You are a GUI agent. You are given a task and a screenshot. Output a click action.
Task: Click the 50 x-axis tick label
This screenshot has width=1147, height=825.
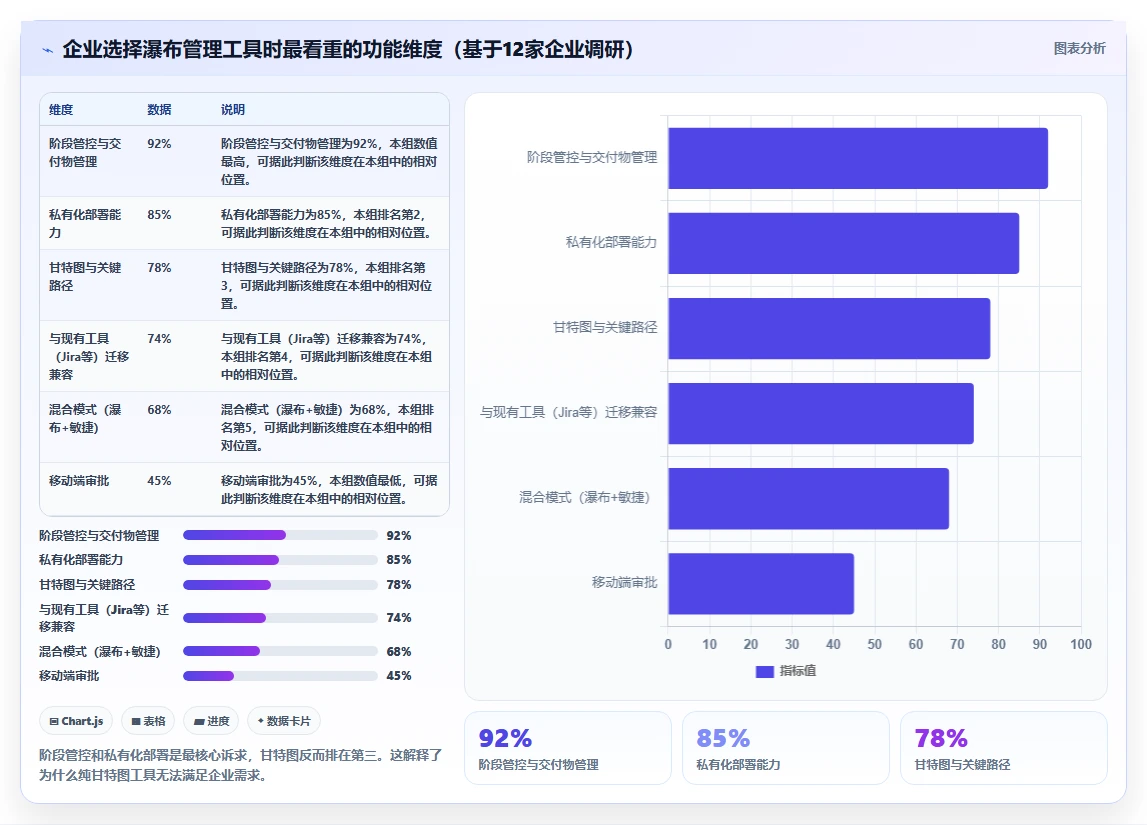pos(875,644)
